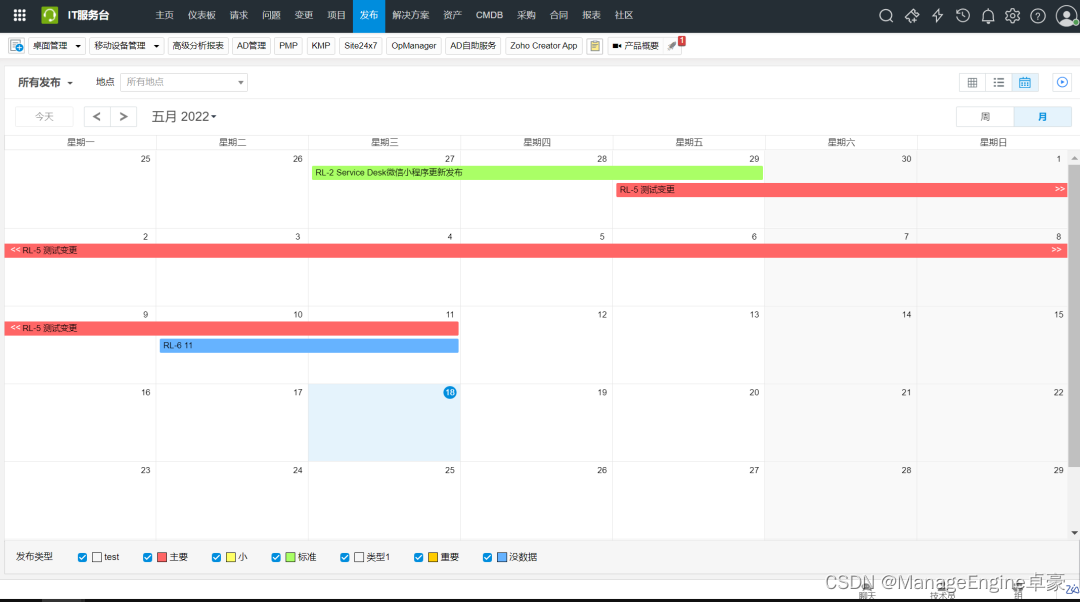Open the 高级分析报表 bookmark
Image resolution: width=1080 pixels, height=602 pixels.
198,45
